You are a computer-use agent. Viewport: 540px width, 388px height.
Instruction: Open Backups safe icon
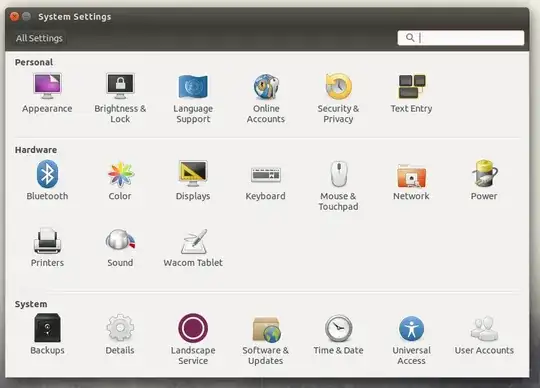[47, 328]
